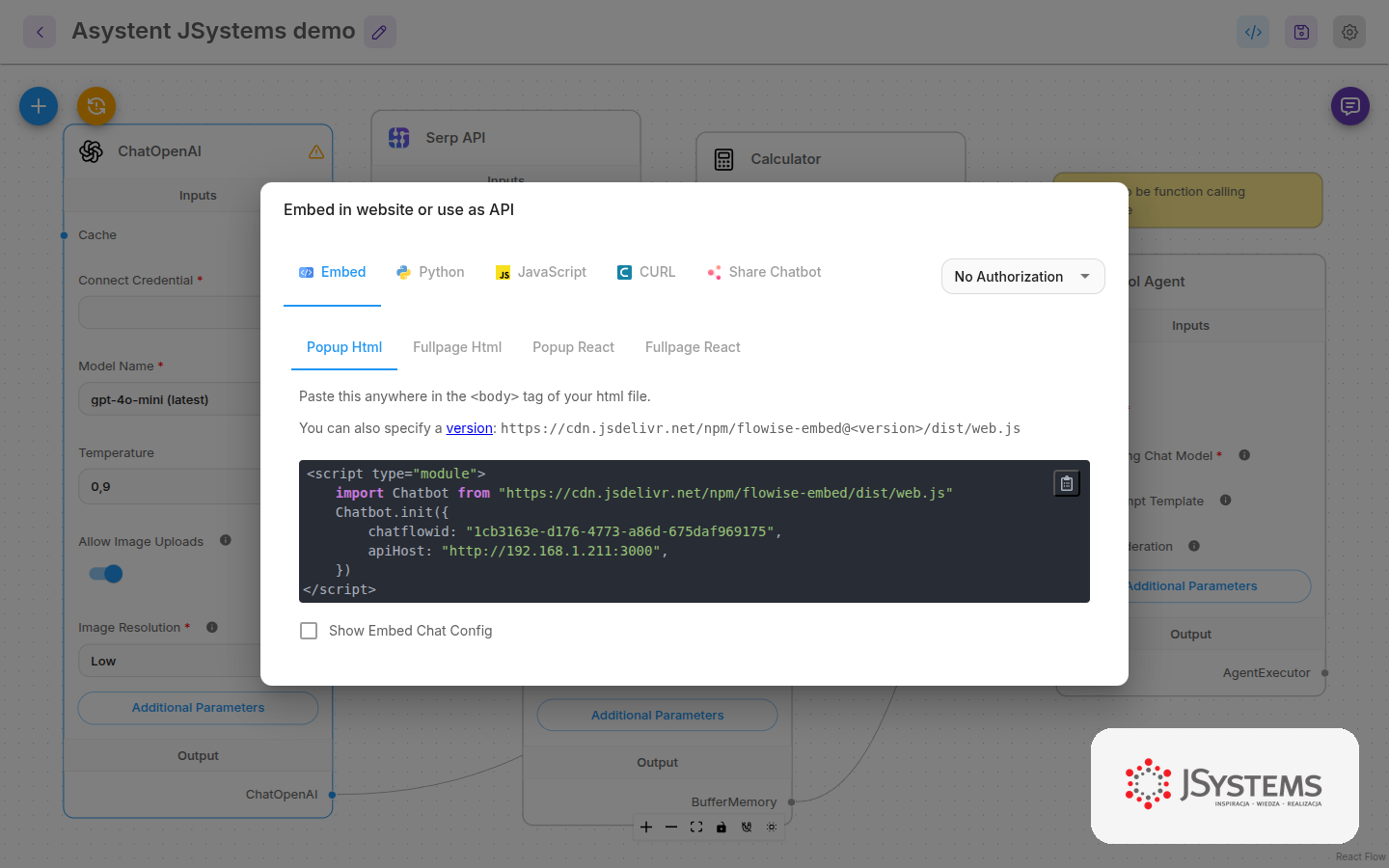The width and height of the screenshot is (1389, 868).
Task: Select the Fullpage React sub-tab
Action: pyautogui.click(x=693, y=347)
